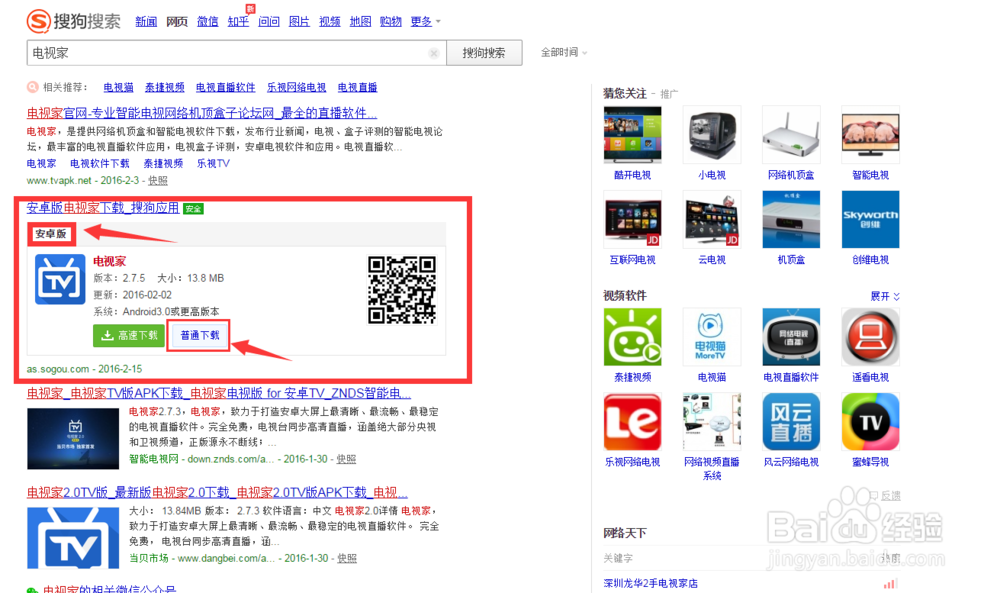This screenshot has width=1000, height=593.
Task: Open the 小电视 image
Action: [712, 135]
